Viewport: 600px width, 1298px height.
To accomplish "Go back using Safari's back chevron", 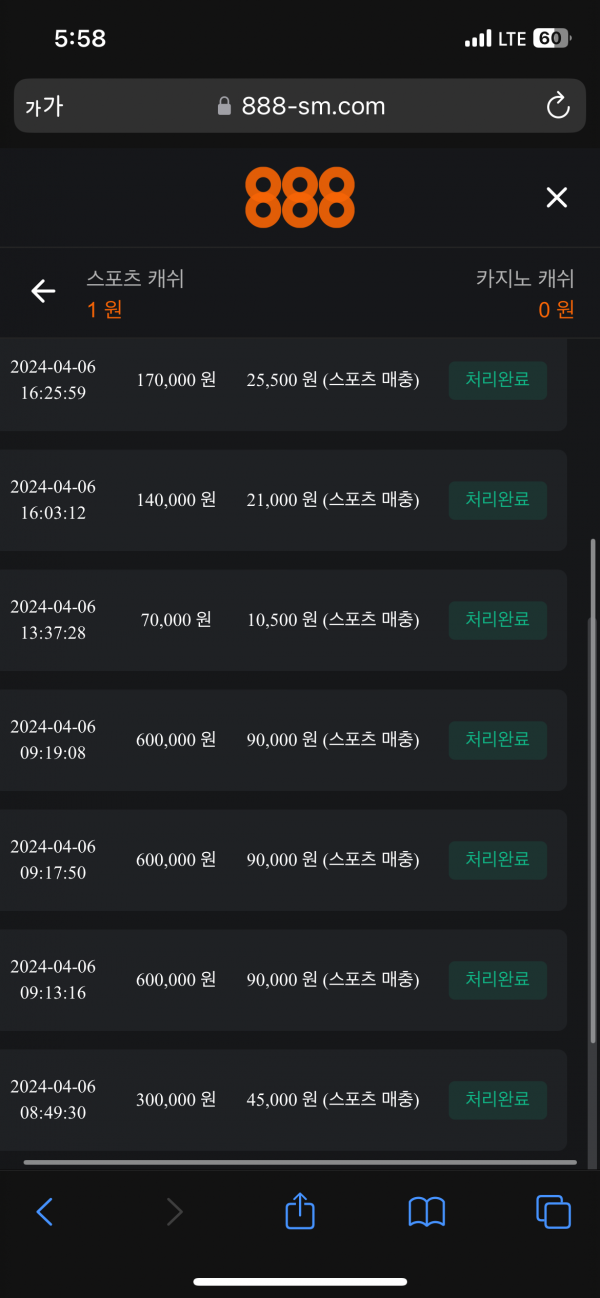I will point(44,1212).
